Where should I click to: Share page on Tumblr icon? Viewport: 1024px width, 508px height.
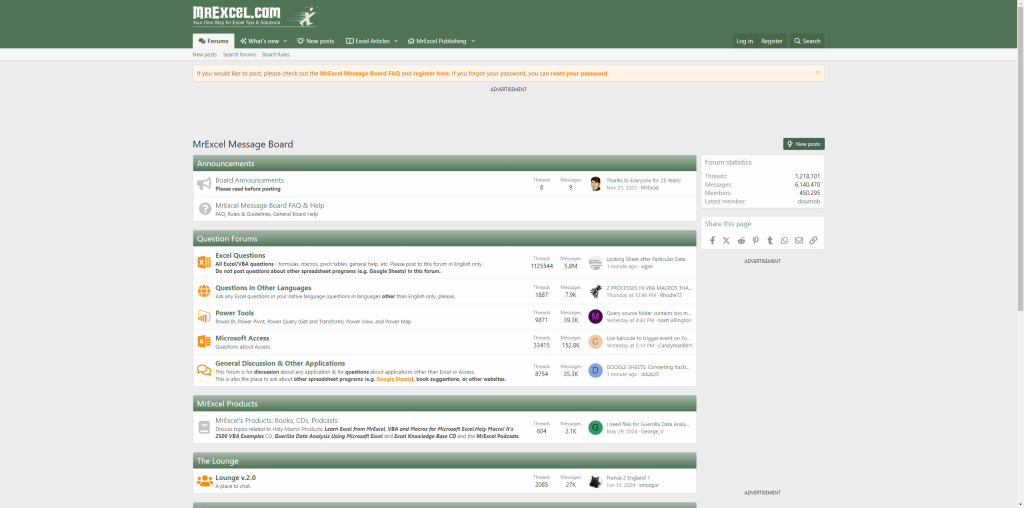pyautogui.click(x=770, y=240)
